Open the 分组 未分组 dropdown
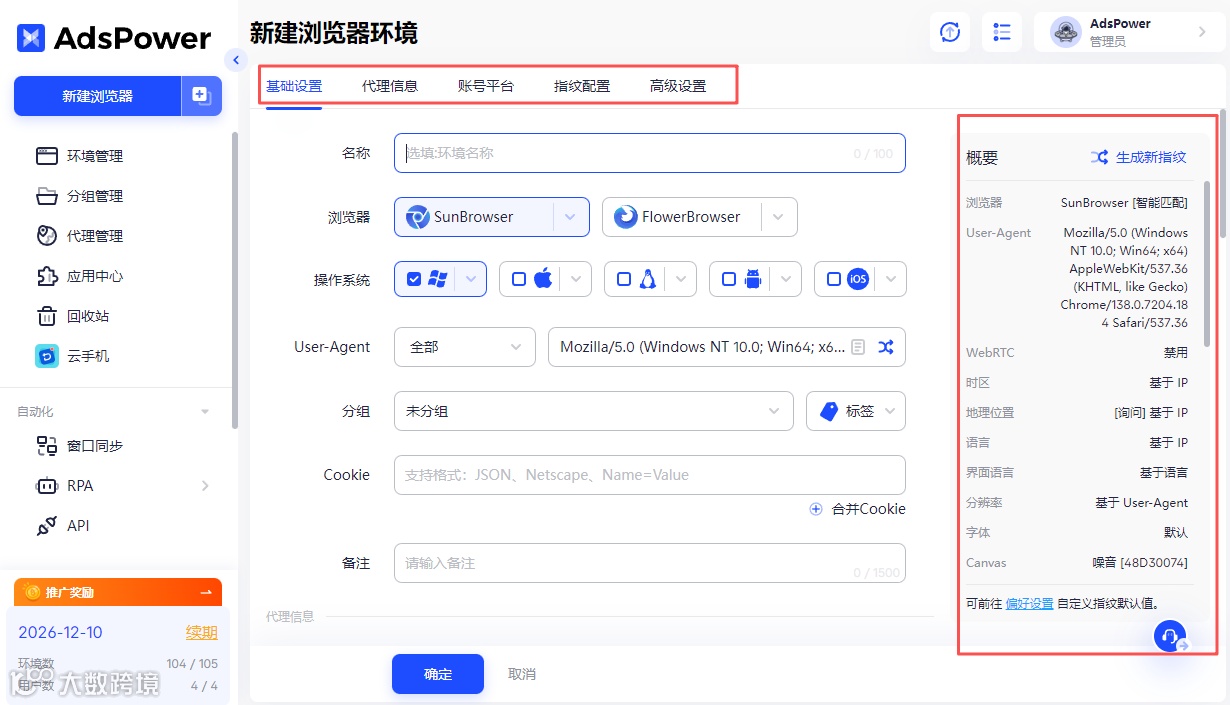The width and height of the screenshot is (1230, 705). coord(594,411)
